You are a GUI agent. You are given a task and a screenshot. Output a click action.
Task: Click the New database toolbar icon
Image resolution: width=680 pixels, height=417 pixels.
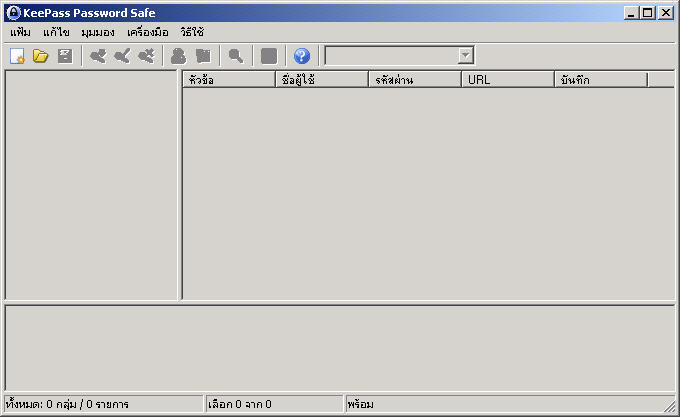point(17,56)
